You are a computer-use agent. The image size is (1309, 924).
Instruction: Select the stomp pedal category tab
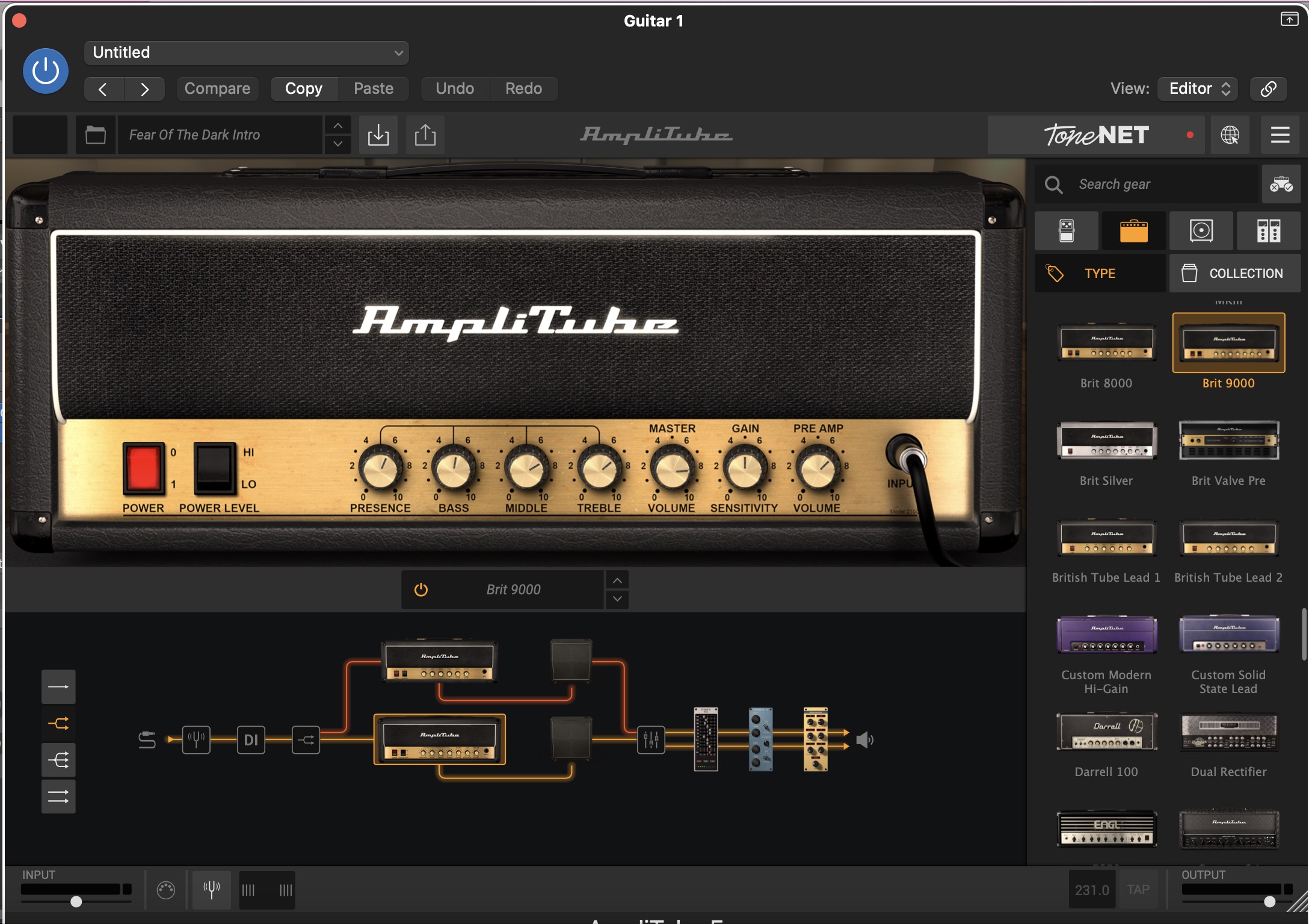pos(1067,231)
